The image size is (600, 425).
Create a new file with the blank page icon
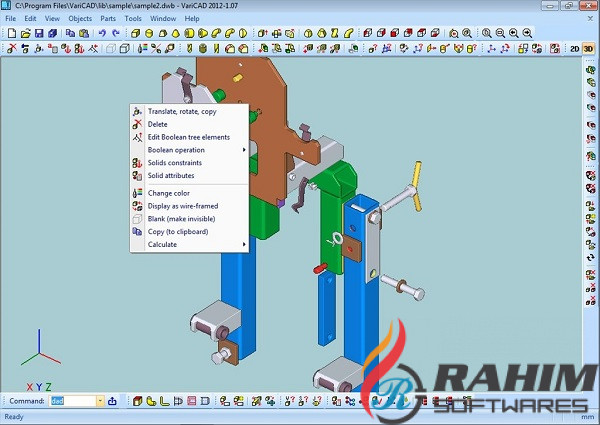12,33
